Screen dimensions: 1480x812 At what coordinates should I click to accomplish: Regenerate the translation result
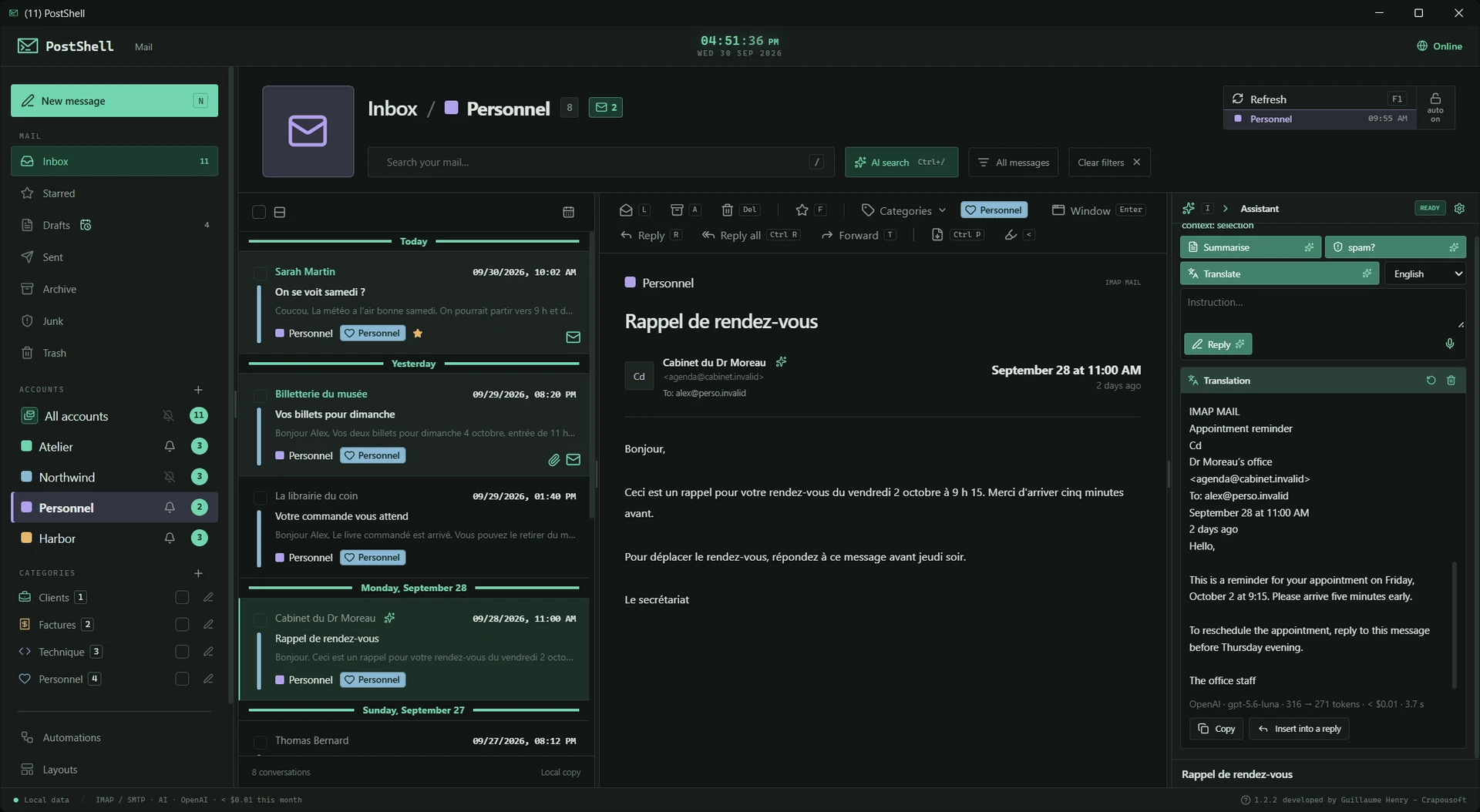[x=1431, y=381]
